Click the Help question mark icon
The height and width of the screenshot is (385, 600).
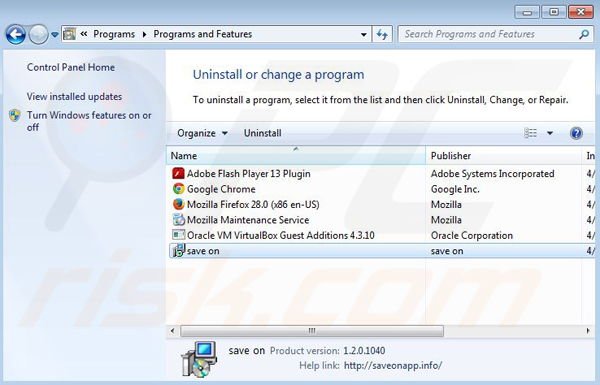coord(576,133)
